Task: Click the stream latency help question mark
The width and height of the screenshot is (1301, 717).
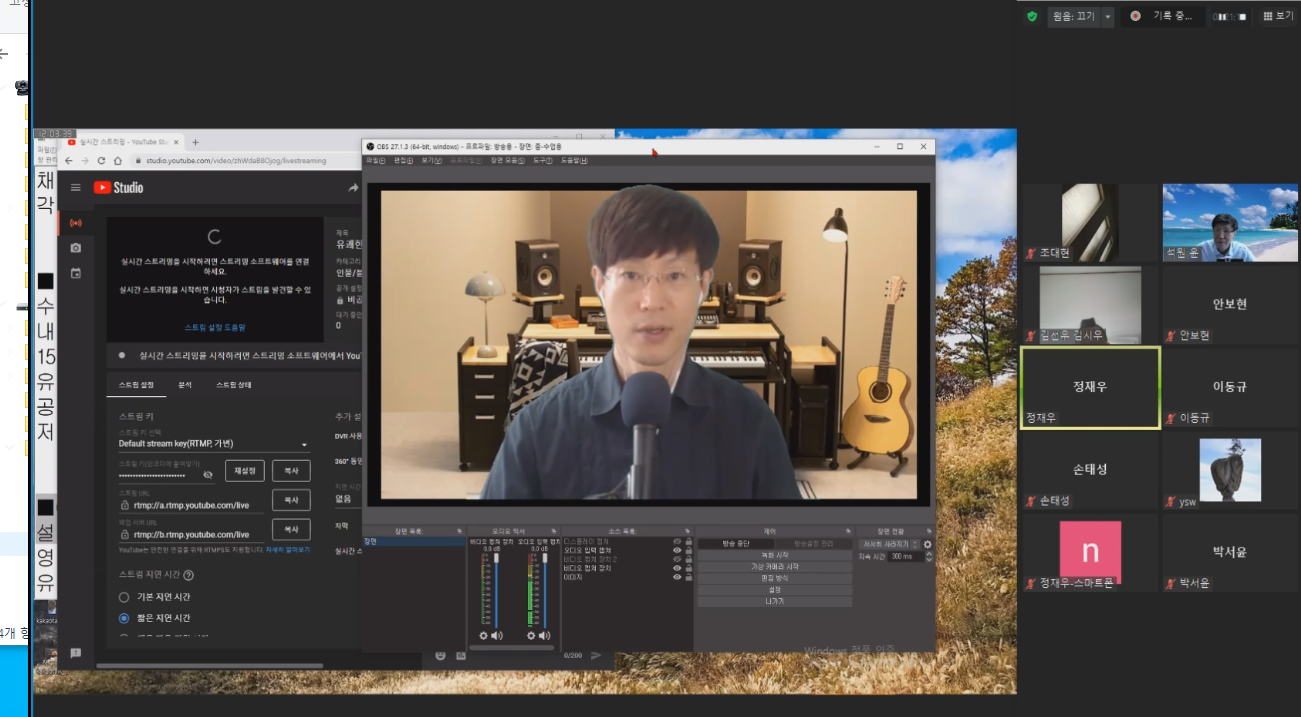Action: pos(188,575)
